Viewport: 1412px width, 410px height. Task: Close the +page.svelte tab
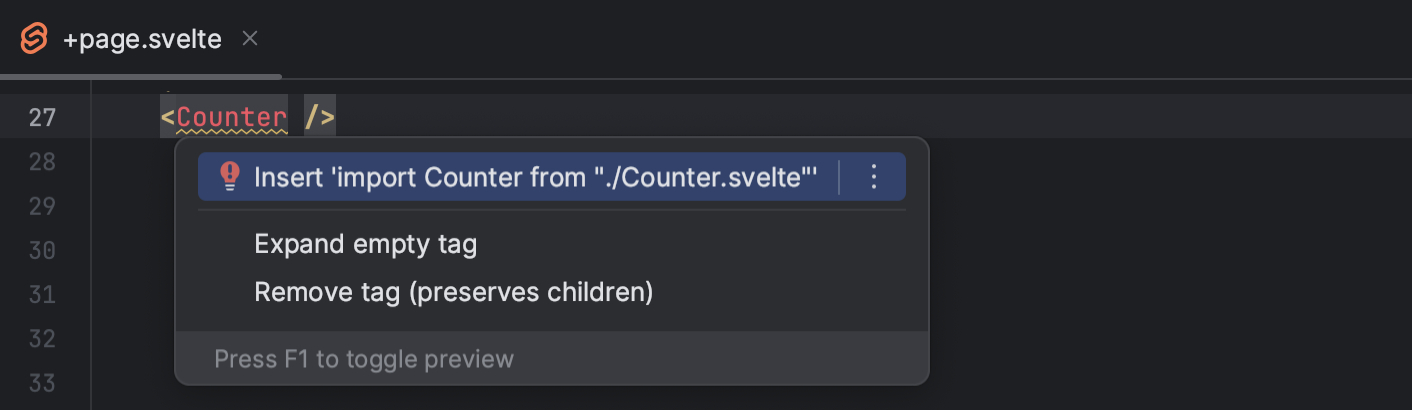click(x=251, y=39)
